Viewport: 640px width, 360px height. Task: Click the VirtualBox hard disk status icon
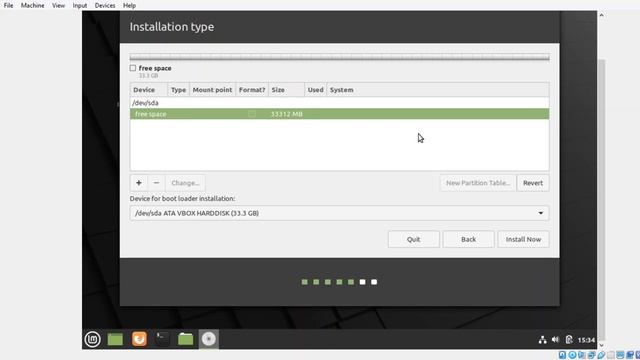(x=562, y=355)
